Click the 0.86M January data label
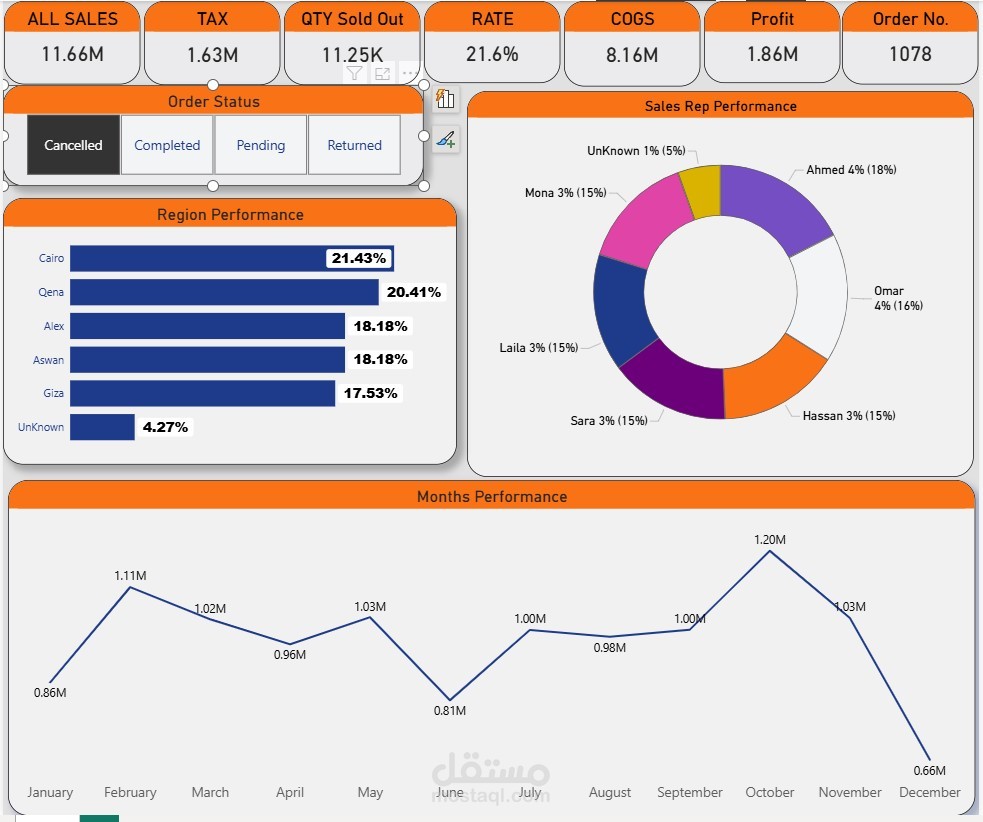 (x=50, y=692)
